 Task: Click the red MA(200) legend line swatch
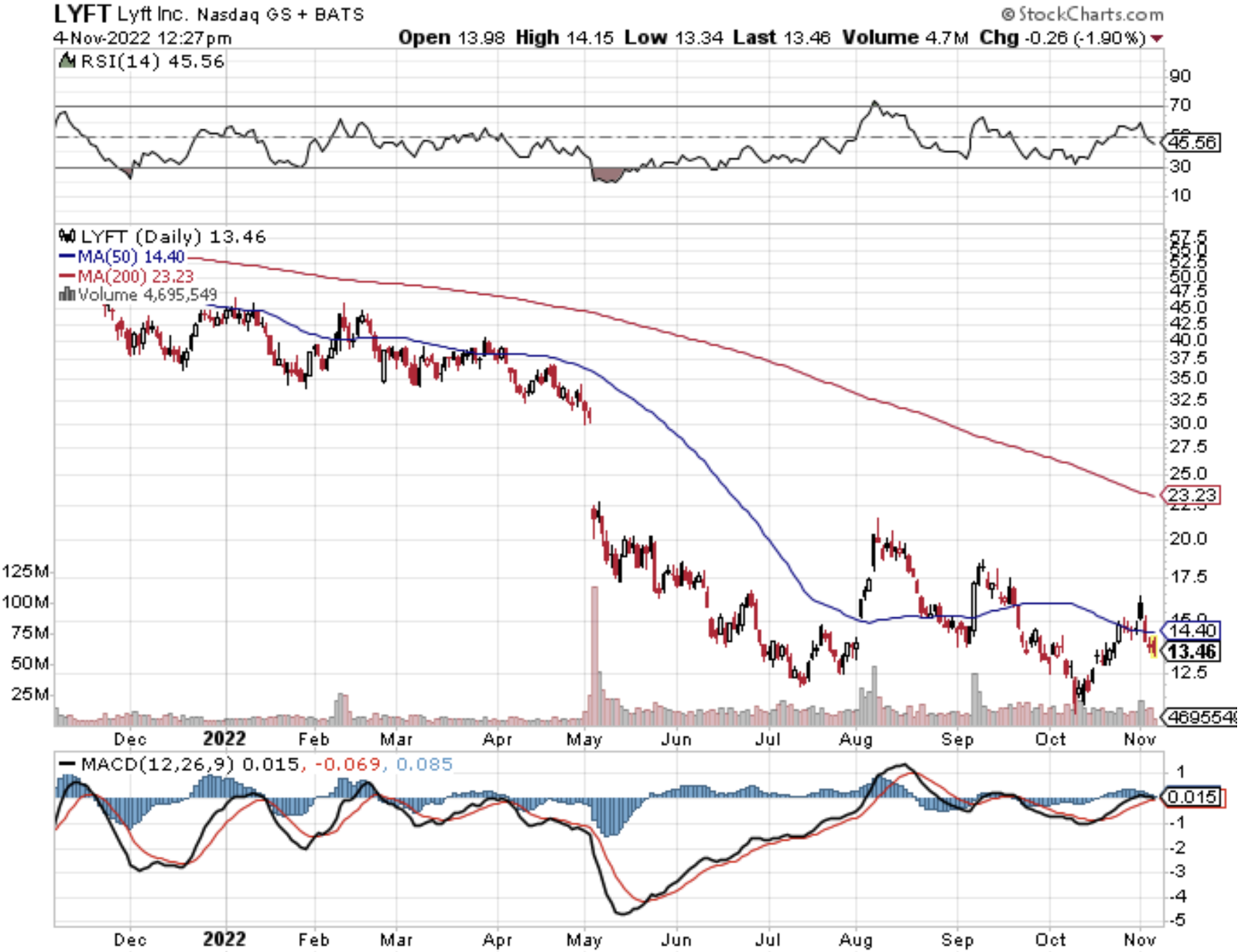67,276
